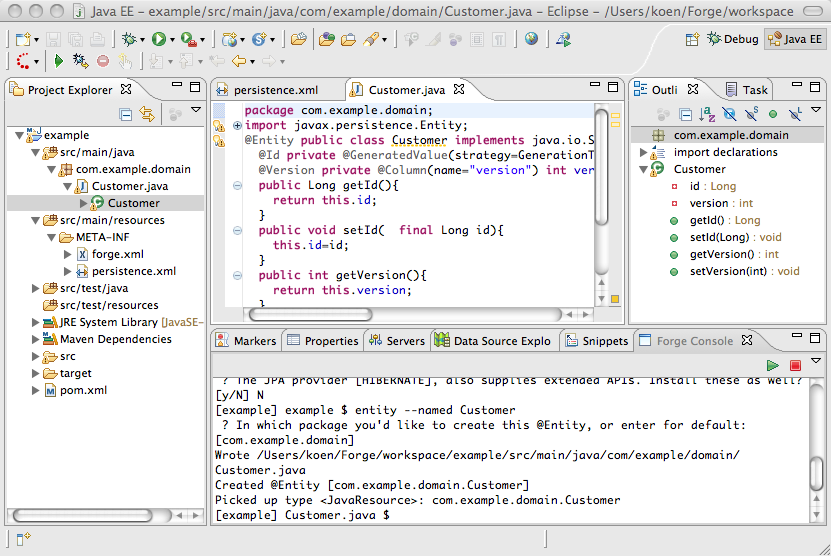Click the Open Perspective icon
The height and width of the screenshot is (556, 831).
point(692,39)
